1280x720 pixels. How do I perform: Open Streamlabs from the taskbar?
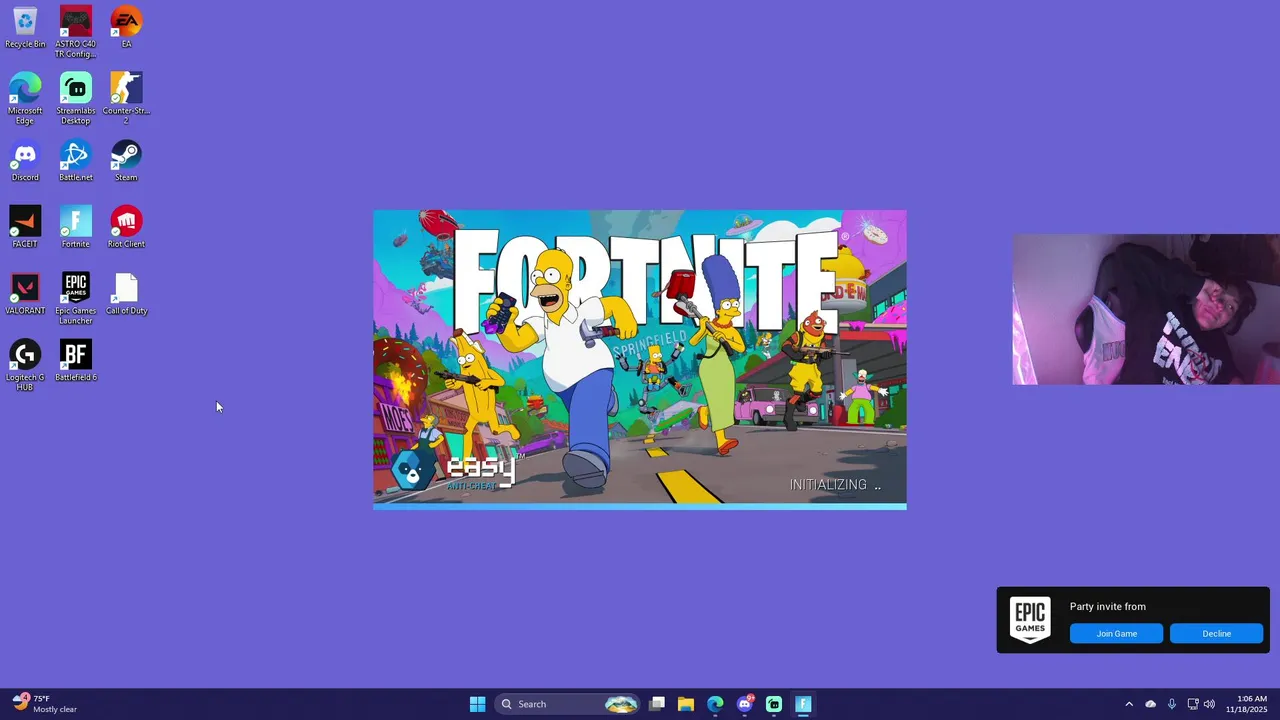pos(774,704)
